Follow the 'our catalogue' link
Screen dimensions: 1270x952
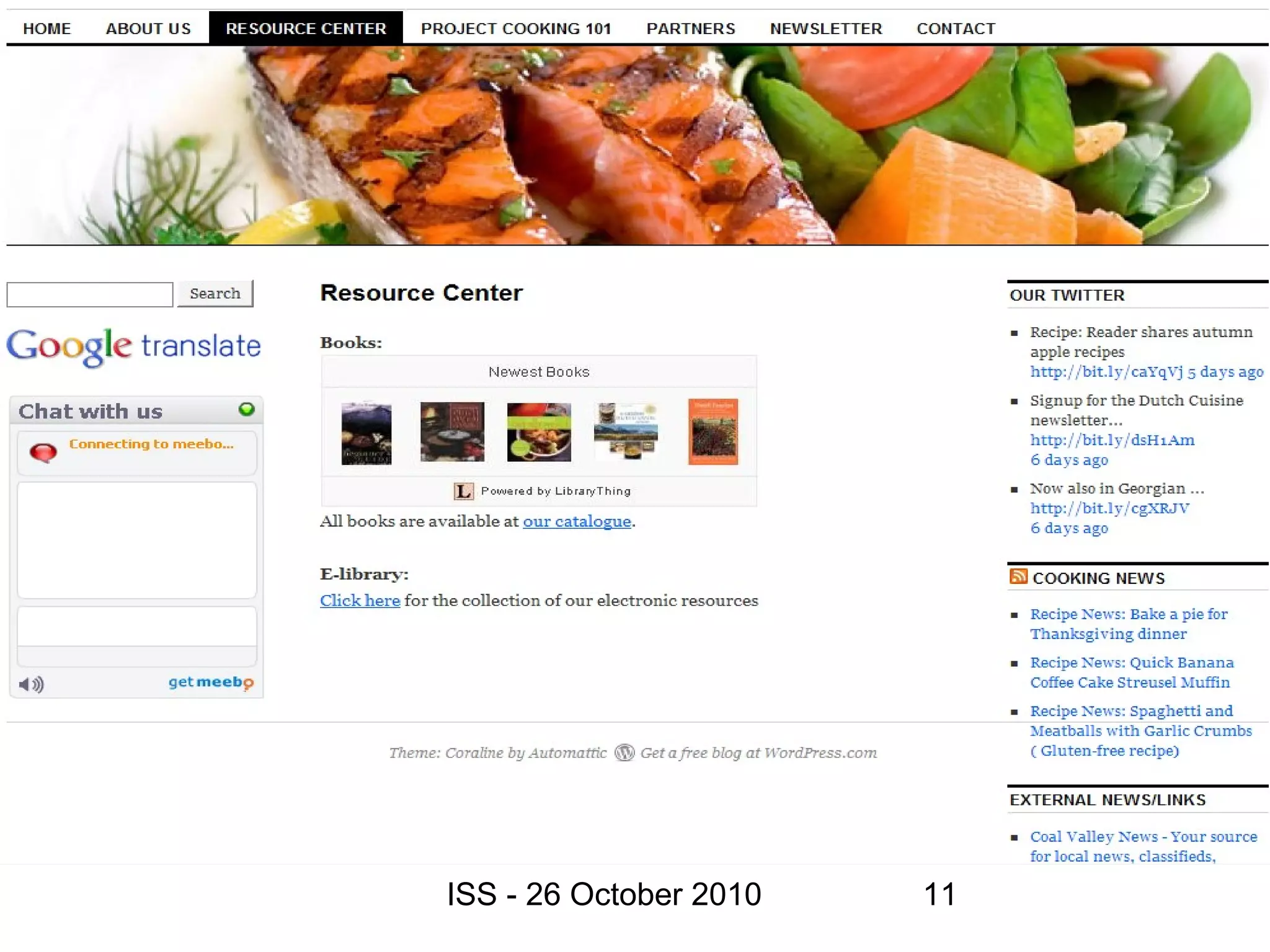(577, 521)
